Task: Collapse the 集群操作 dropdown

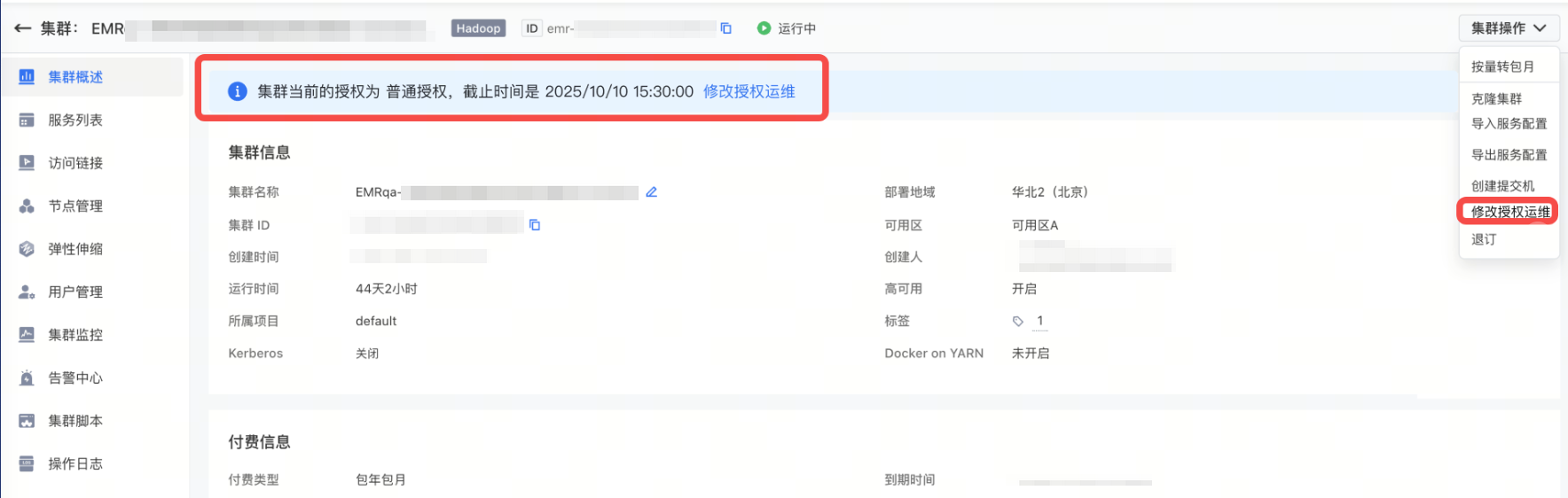Action: 1509,28
